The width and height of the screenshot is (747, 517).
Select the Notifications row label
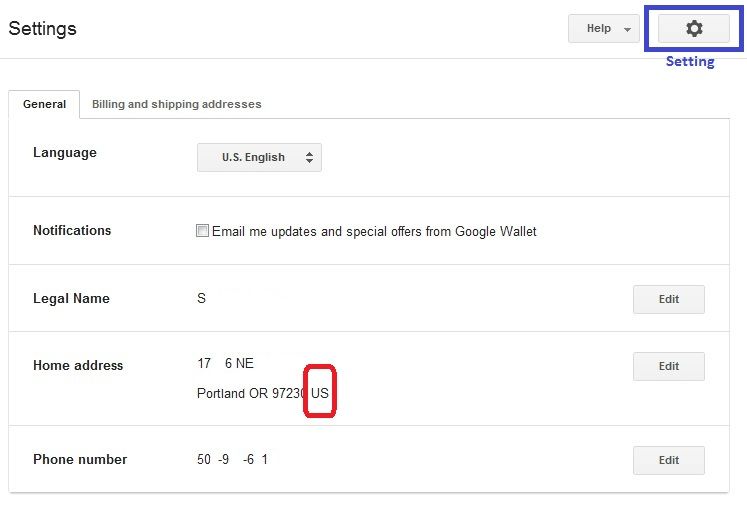(72, 230)
